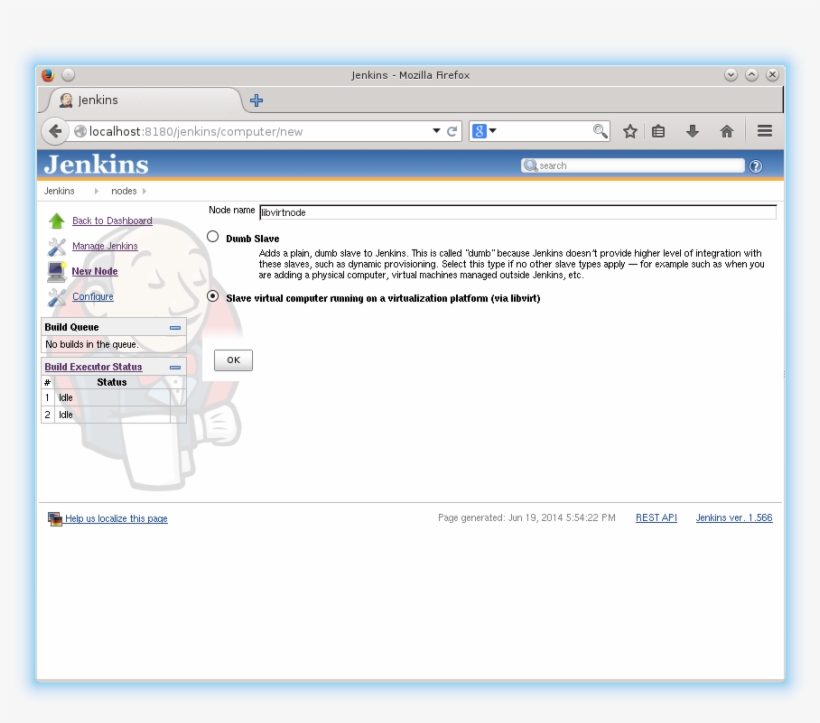Bookmark this page with the star icon

point(630,131)
